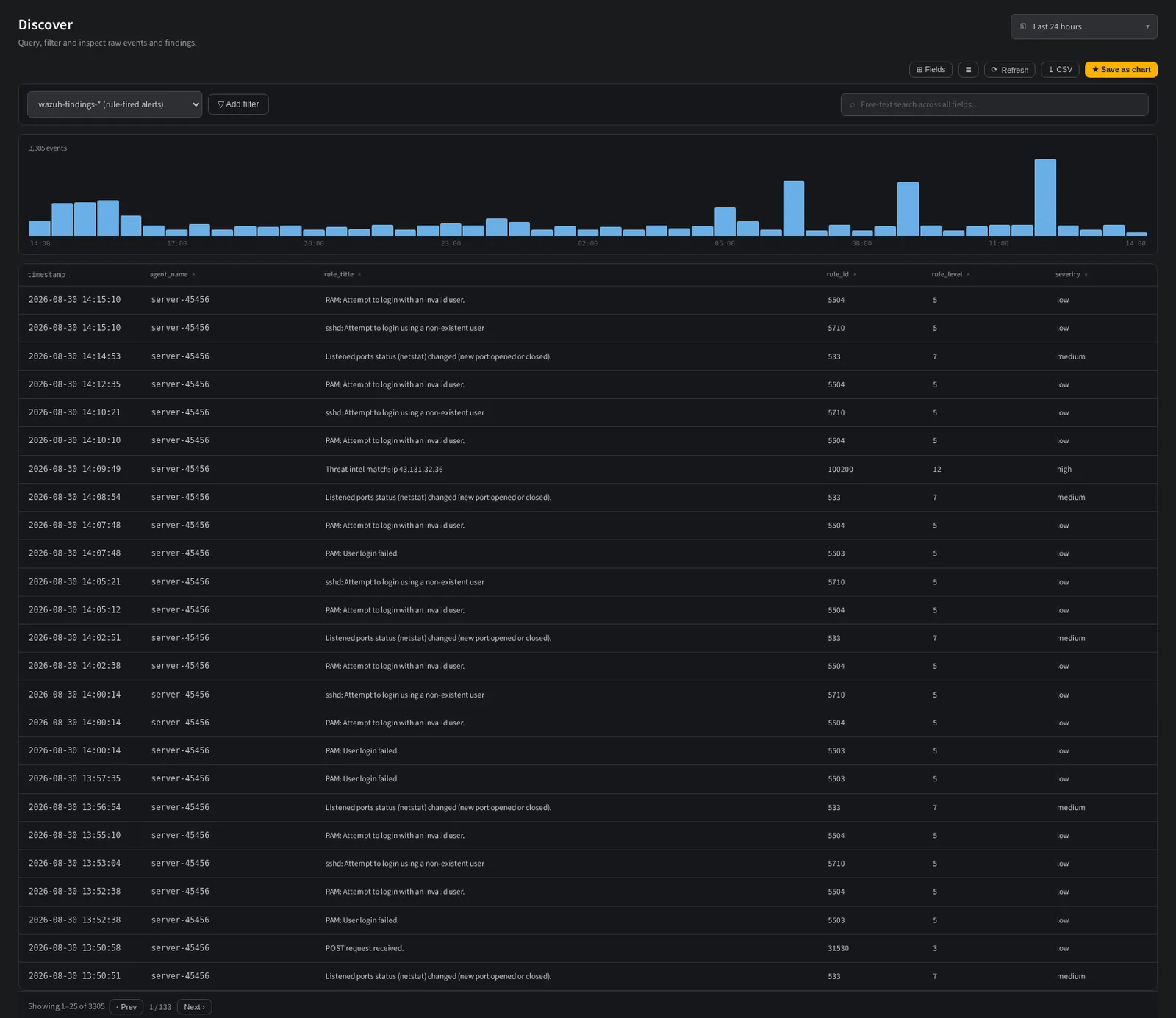Click the high severity value
The width and height of the screenshot is (1176, 1018).
(1064, 469)
